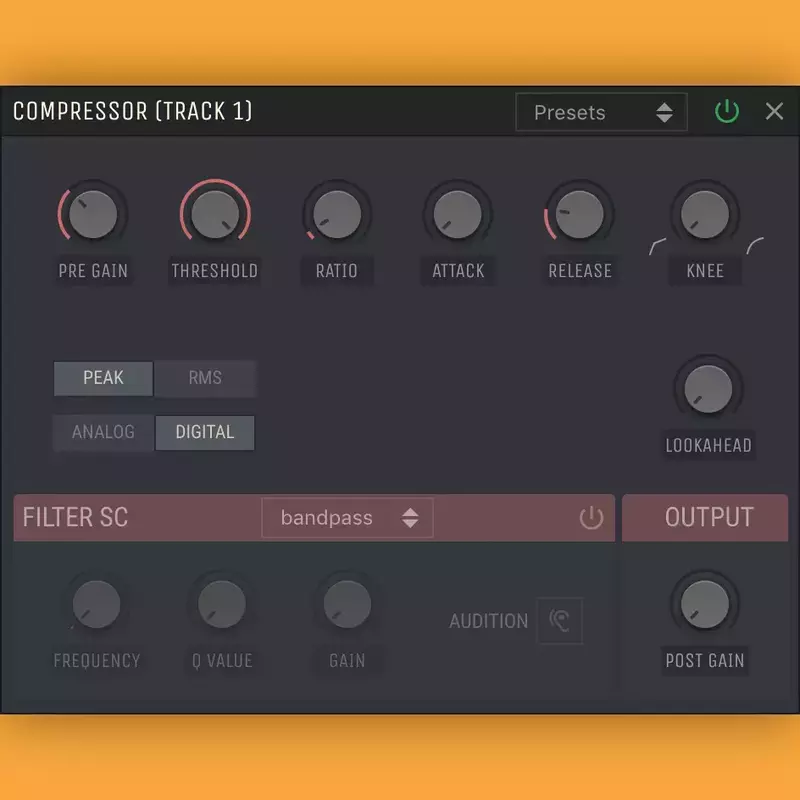Click the ATTACK label
This screenshot has width=800, height=800.
tap(458, 271)
